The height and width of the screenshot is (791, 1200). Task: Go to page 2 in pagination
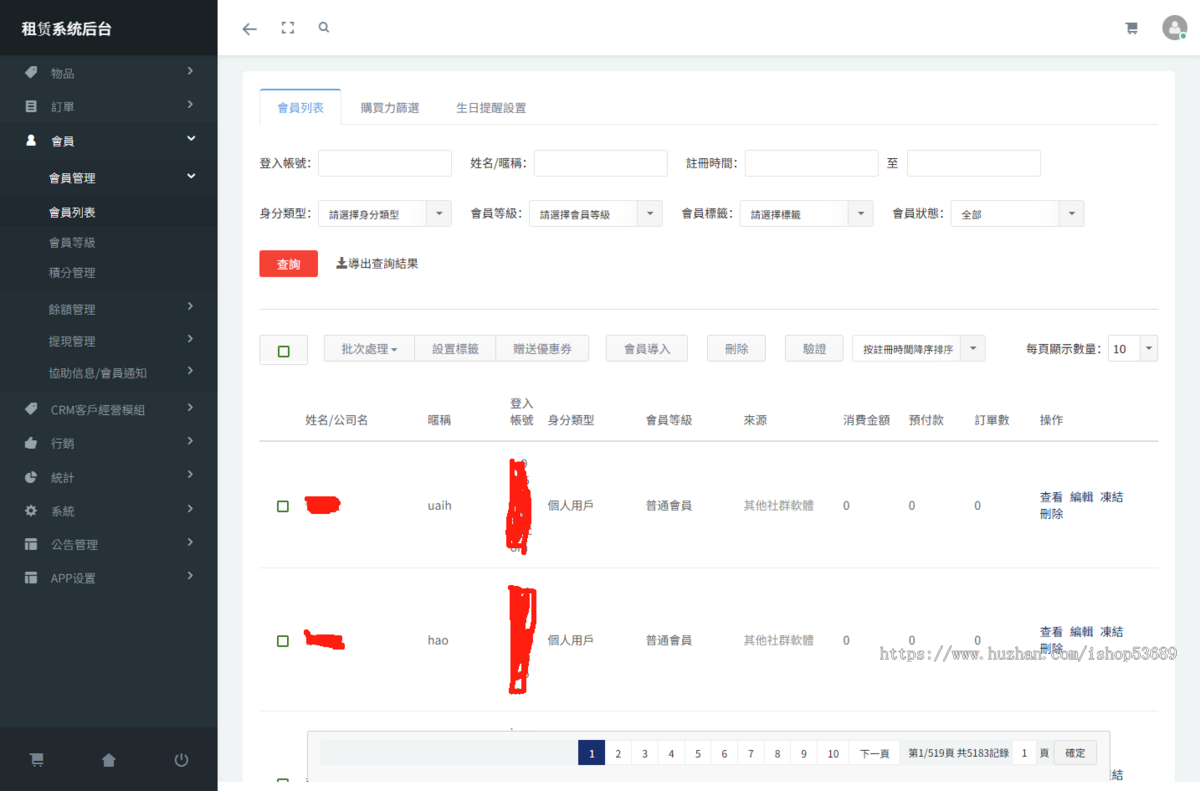618,753
